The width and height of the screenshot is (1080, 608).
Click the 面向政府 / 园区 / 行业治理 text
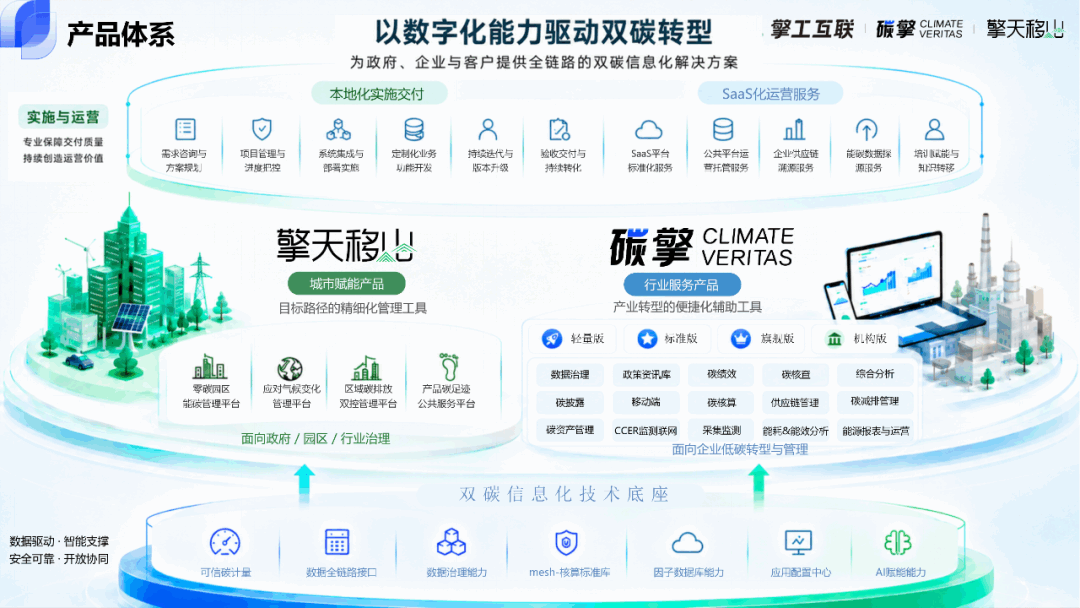click(x=315, y=439)
